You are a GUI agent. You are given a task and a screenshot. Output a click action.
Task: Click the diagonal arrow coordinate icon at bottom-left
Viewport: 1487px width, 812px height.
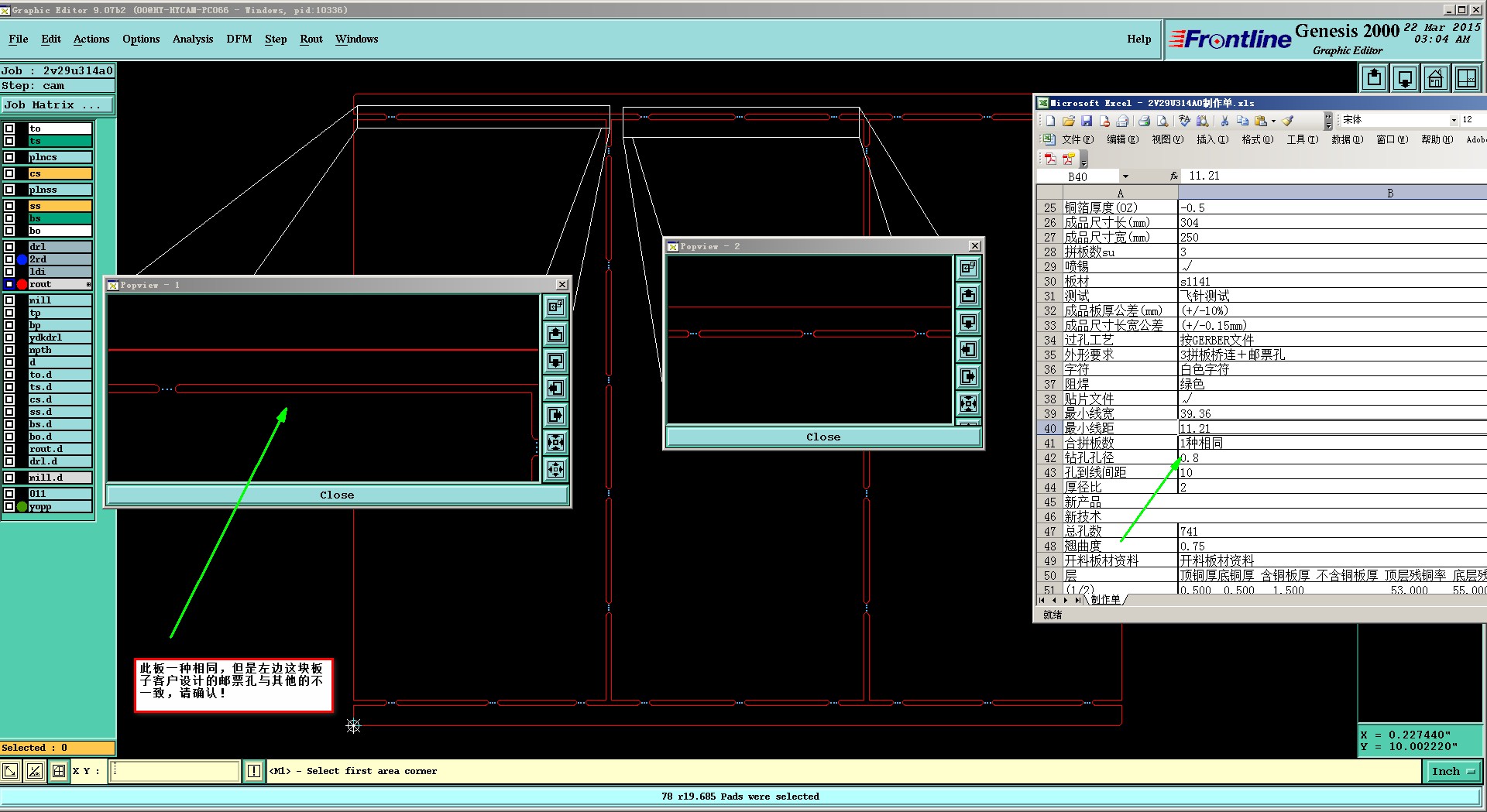point(11,771)
